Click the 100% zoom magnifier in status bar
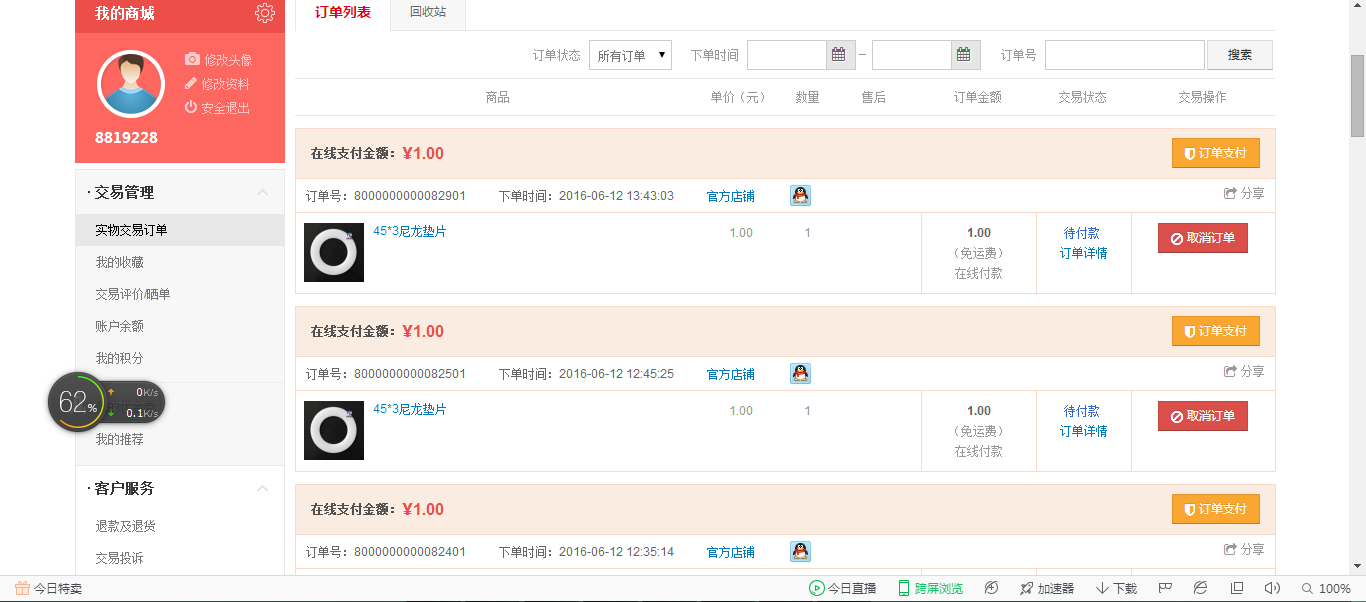The height and width of the screenshot is (602, 1366). [1308, 588]
